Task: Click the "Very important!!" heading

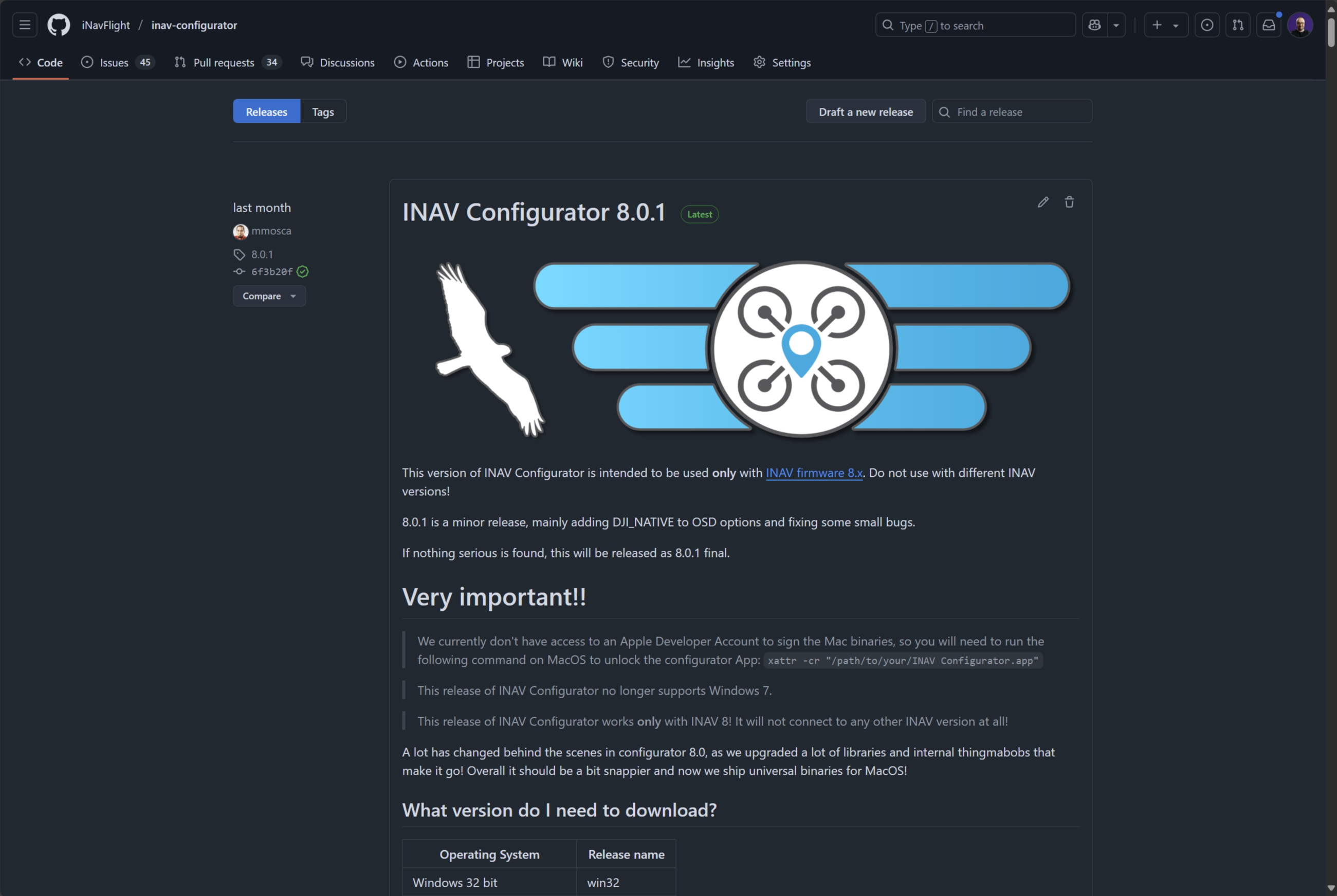Action: (494, 596)
